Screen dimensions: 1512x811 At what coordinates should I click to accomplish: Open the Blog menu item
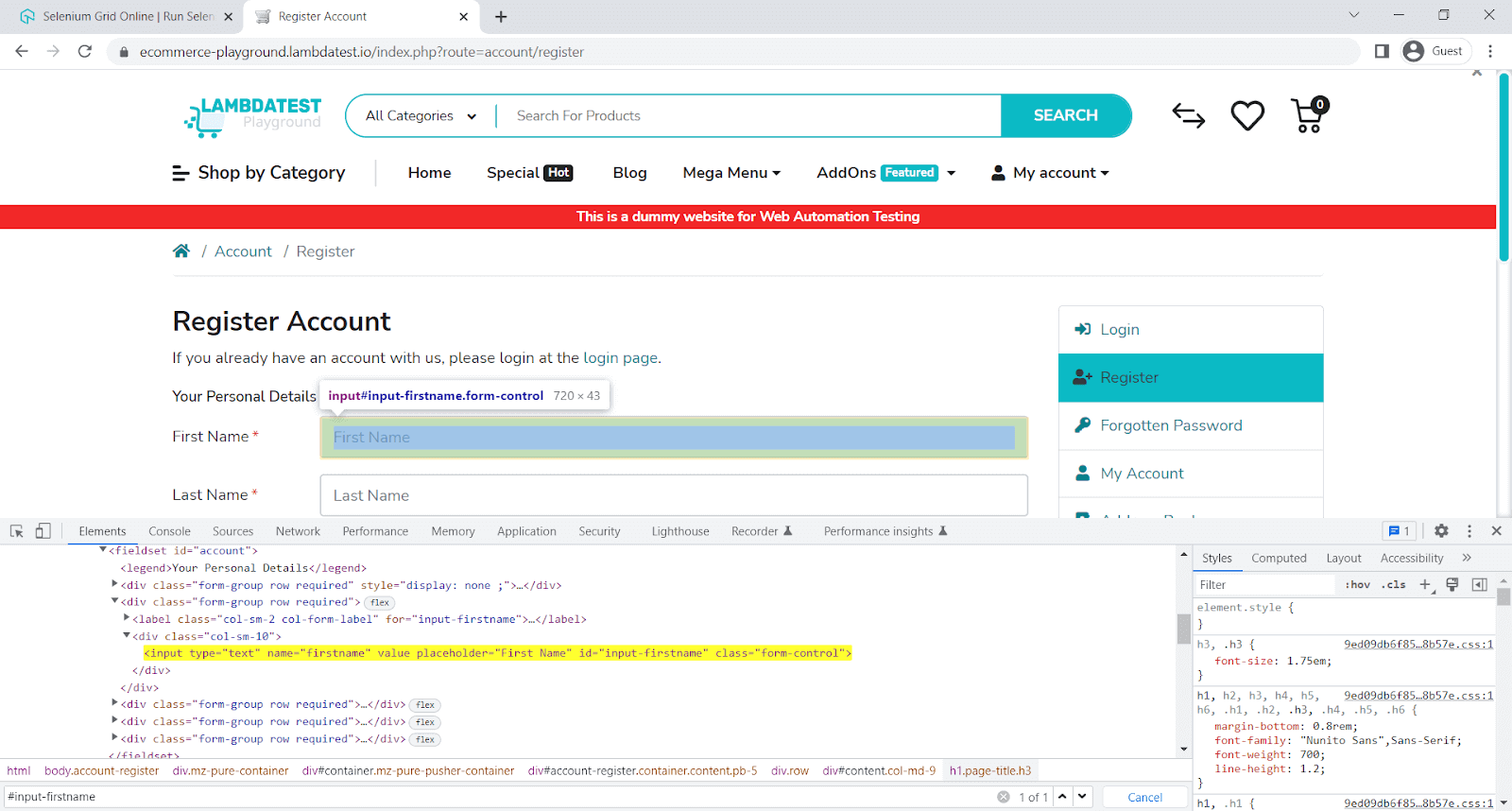pyautogui.click(x=629, y=172)
